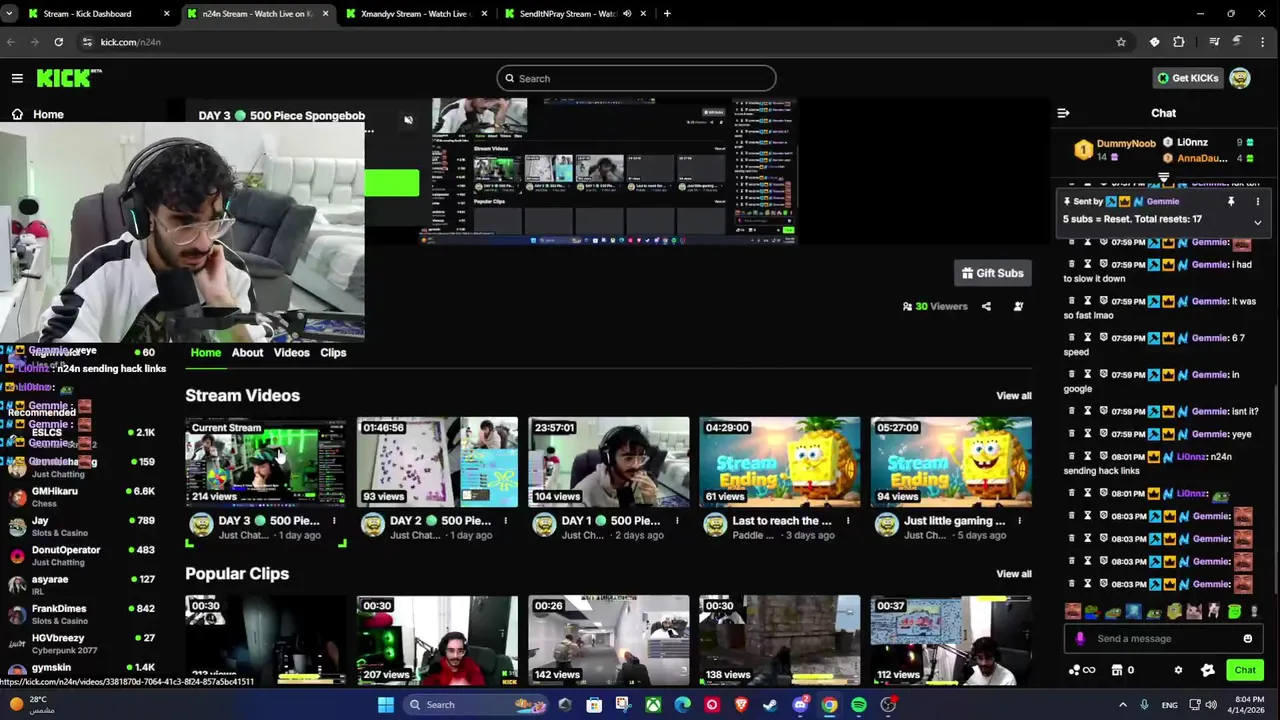Open Discord from the taskbar

click(800, 705)
